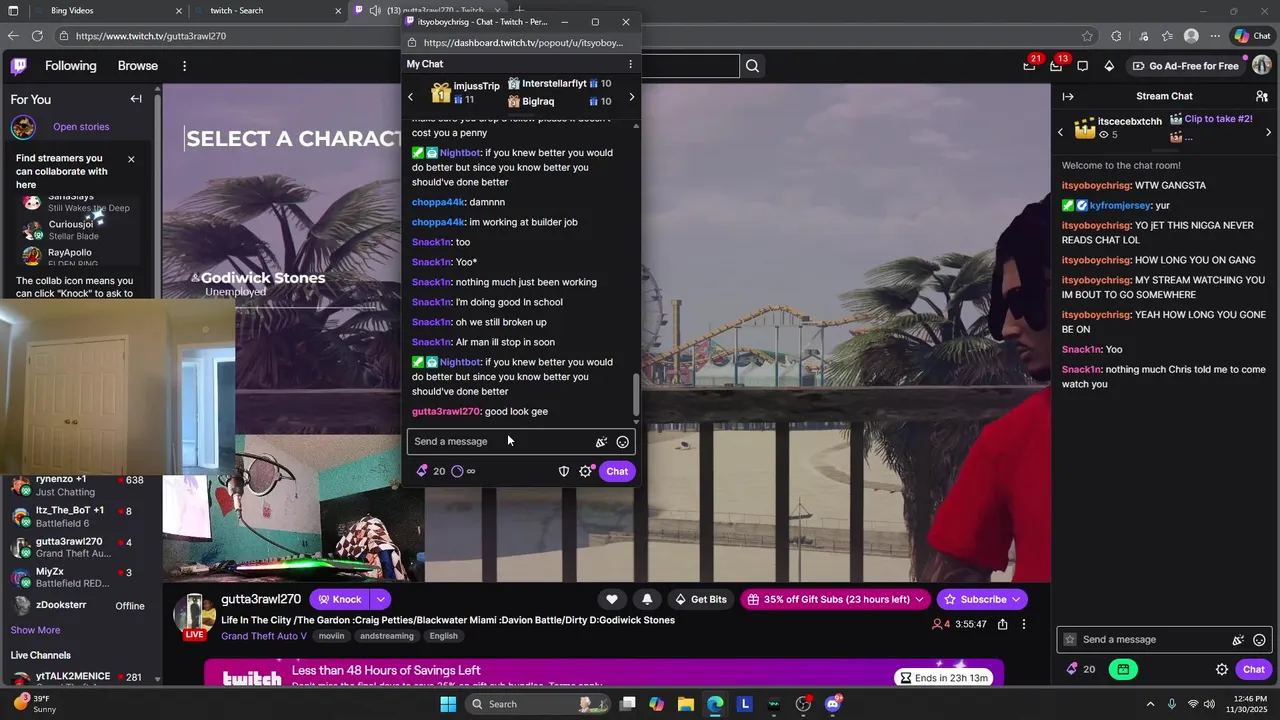Open three-dot menu next to Browse
The height and width of the screenshot is (720, 1280).
click(x=184, y=66)
